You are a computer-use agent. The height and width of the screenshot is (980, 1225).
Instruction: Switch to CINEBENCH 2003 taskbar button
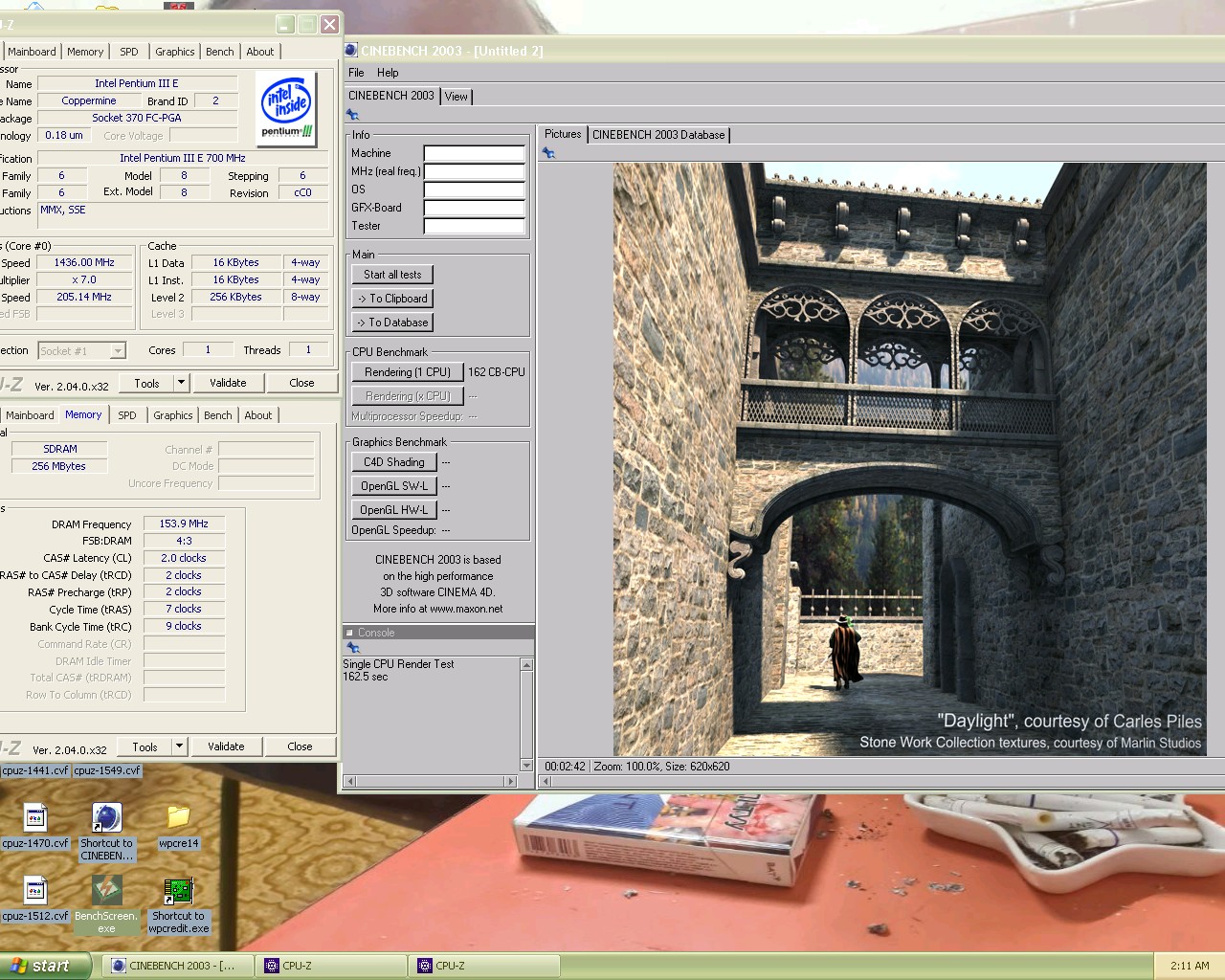[177, 966]
